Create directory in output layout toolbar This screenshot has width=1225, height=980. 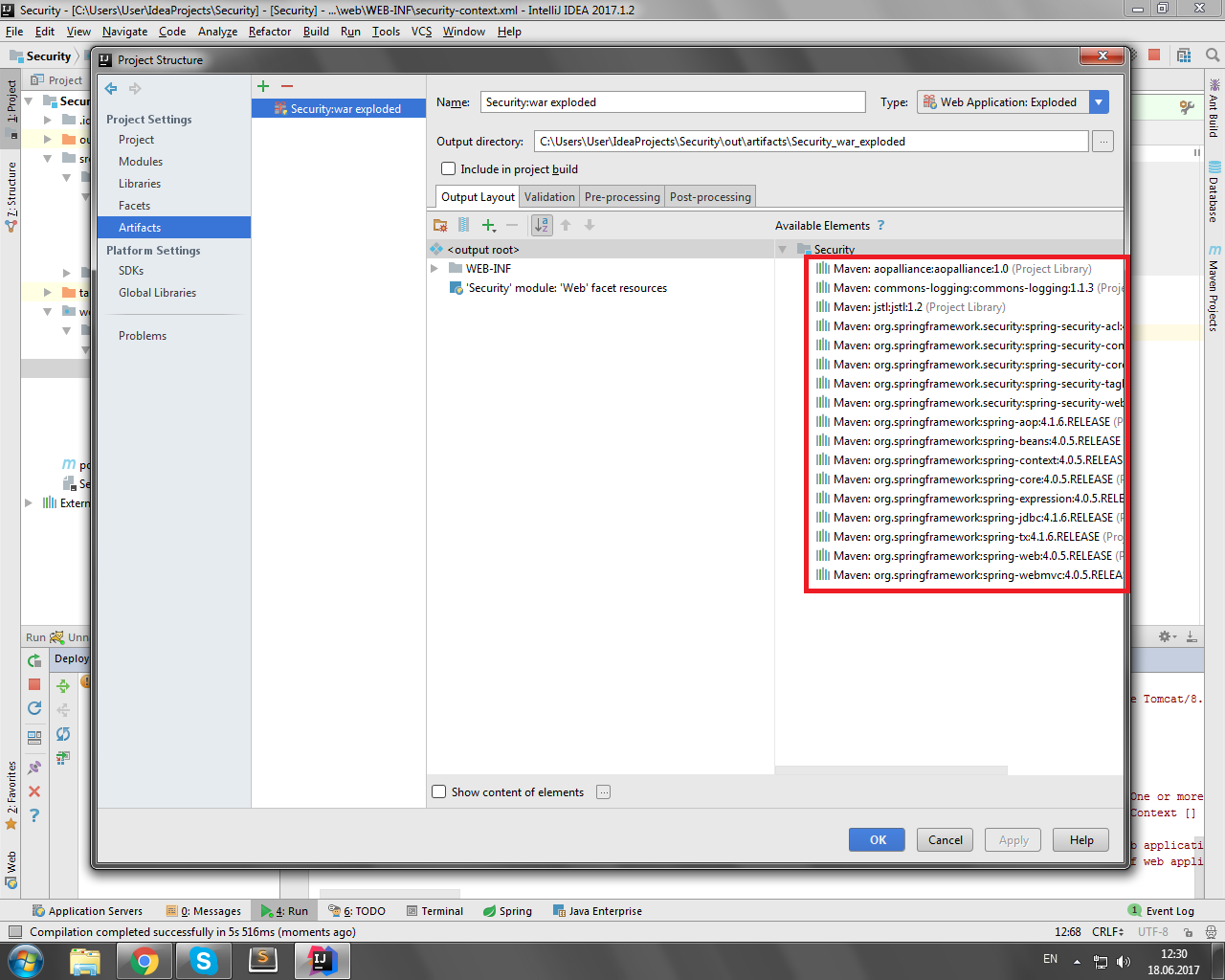[440, 225]
